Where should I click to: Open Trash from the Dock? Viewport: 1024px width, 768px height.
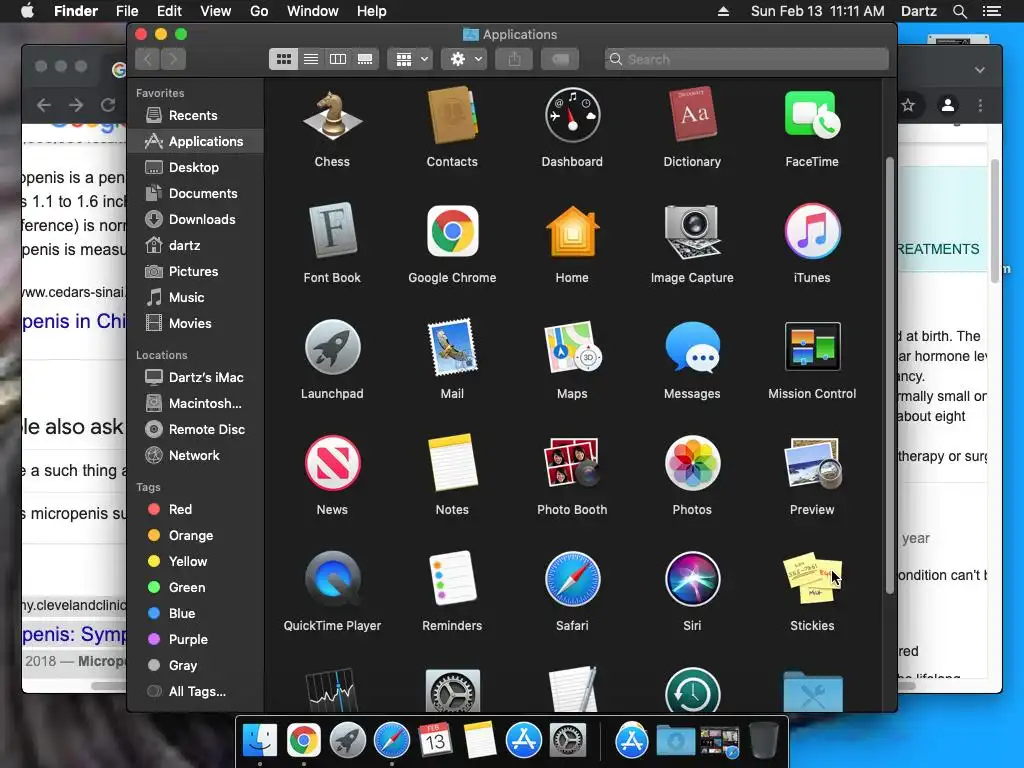coord(763,740)
